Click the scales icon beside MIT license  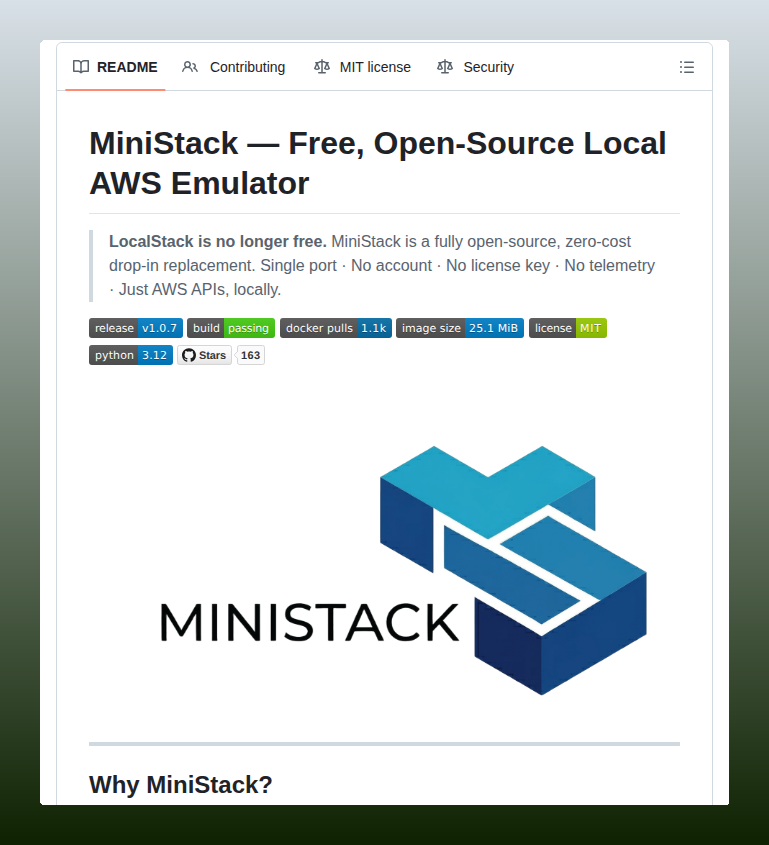click(x=322, y=67)
